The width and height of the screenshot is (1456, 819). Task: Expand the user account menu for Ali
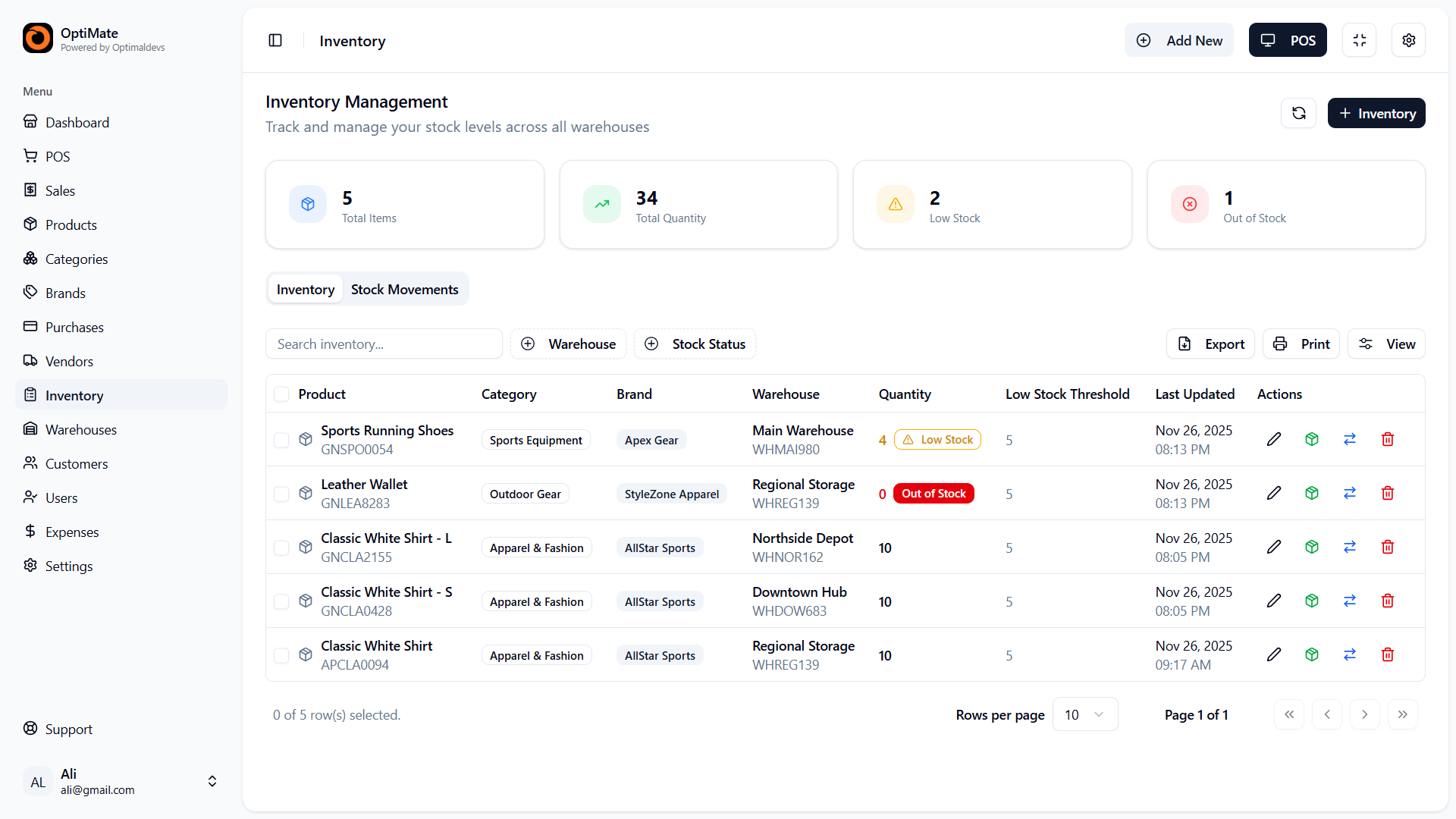212,781
